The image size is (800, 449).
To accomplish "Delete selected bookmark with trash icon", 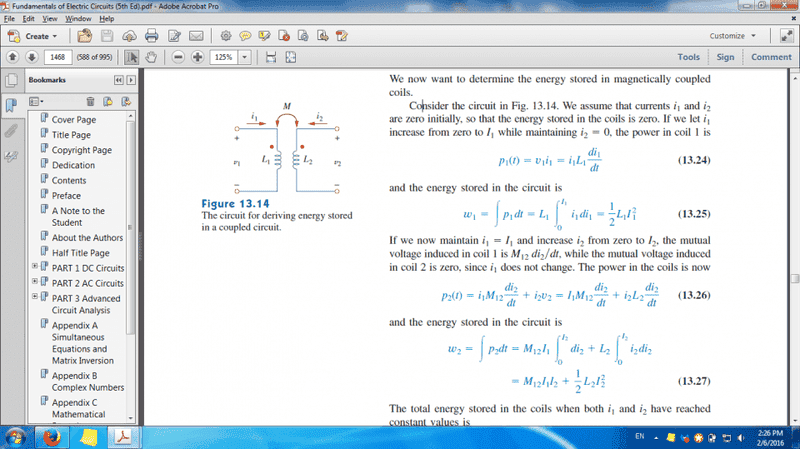I will (x=91, y=101).
